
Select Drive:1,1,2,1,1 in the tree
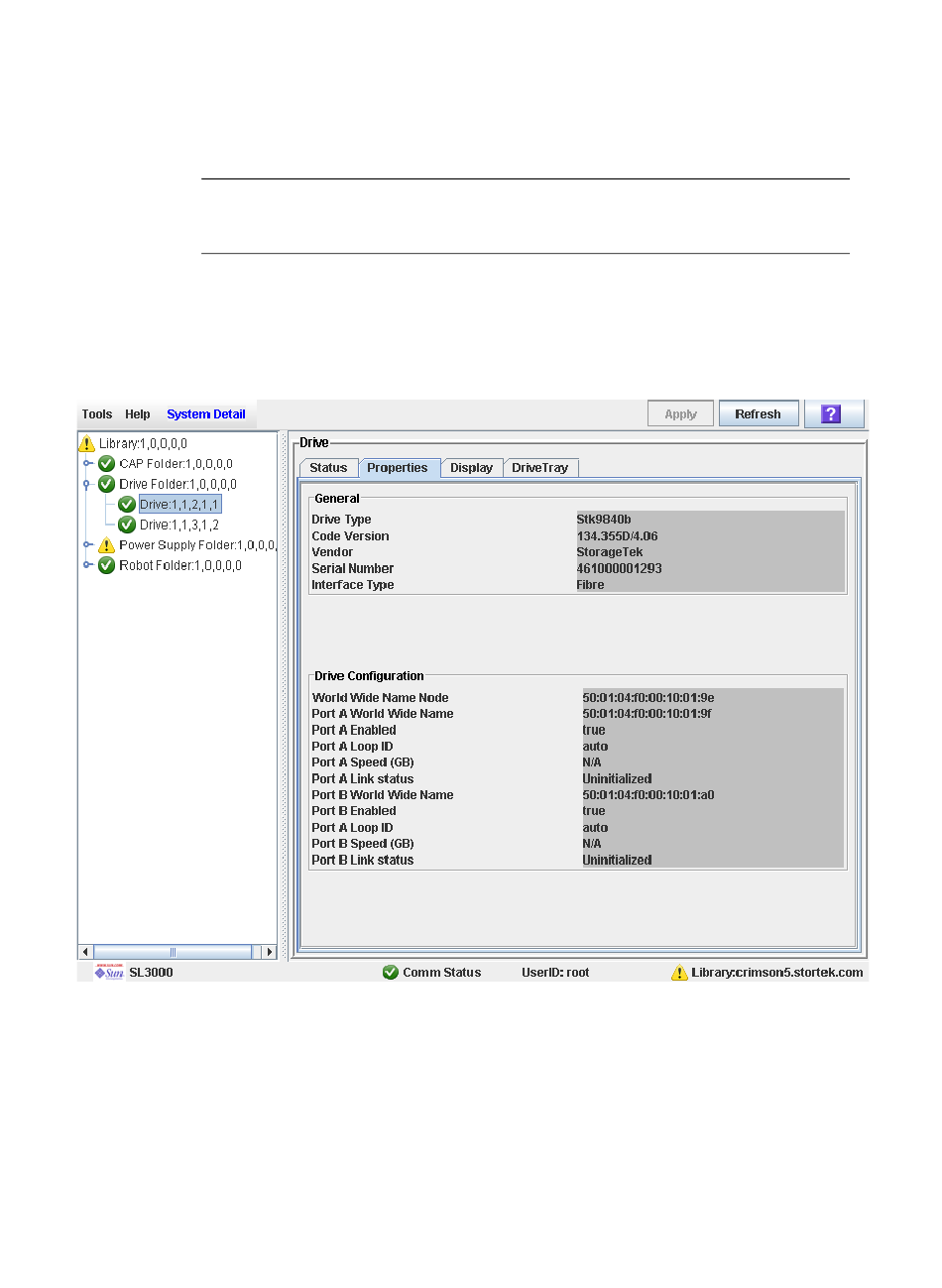click(x=179, y=505)
